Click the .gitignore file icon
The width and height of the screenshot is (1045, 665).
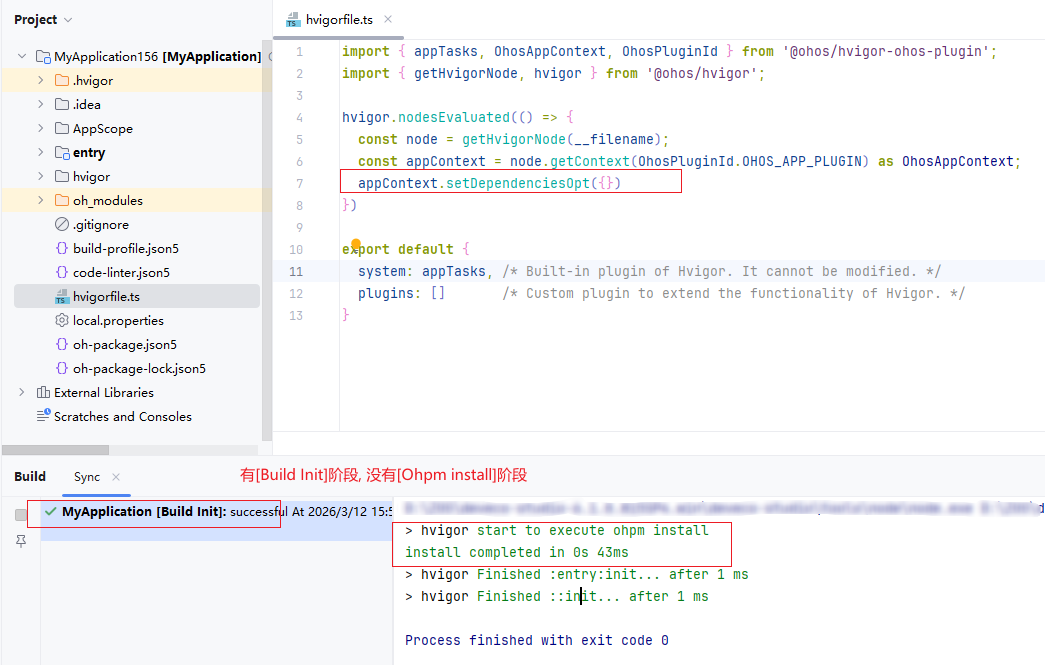coord(62,225)
